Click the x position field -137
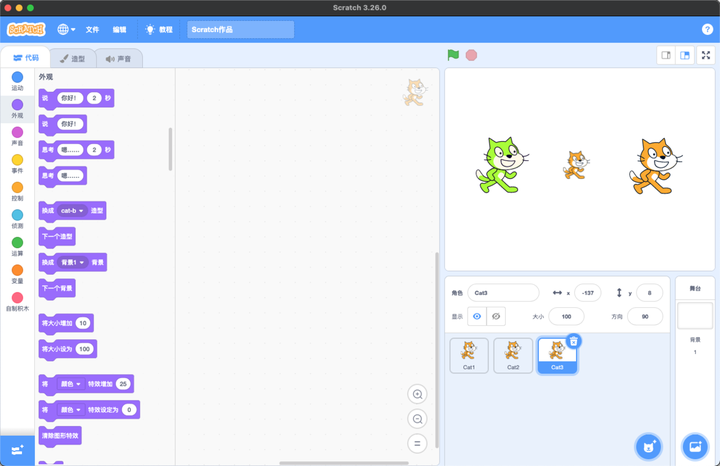720x466 pixels. click(x=588, y=293)
